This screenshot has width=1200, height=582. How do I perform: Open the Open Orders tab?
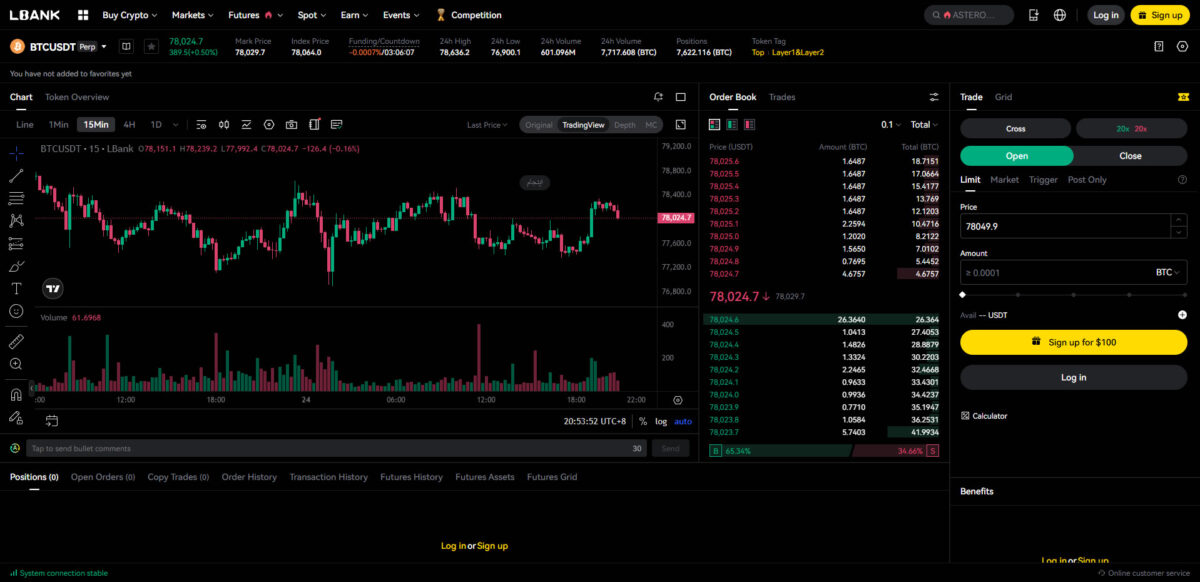click(103, 477)
